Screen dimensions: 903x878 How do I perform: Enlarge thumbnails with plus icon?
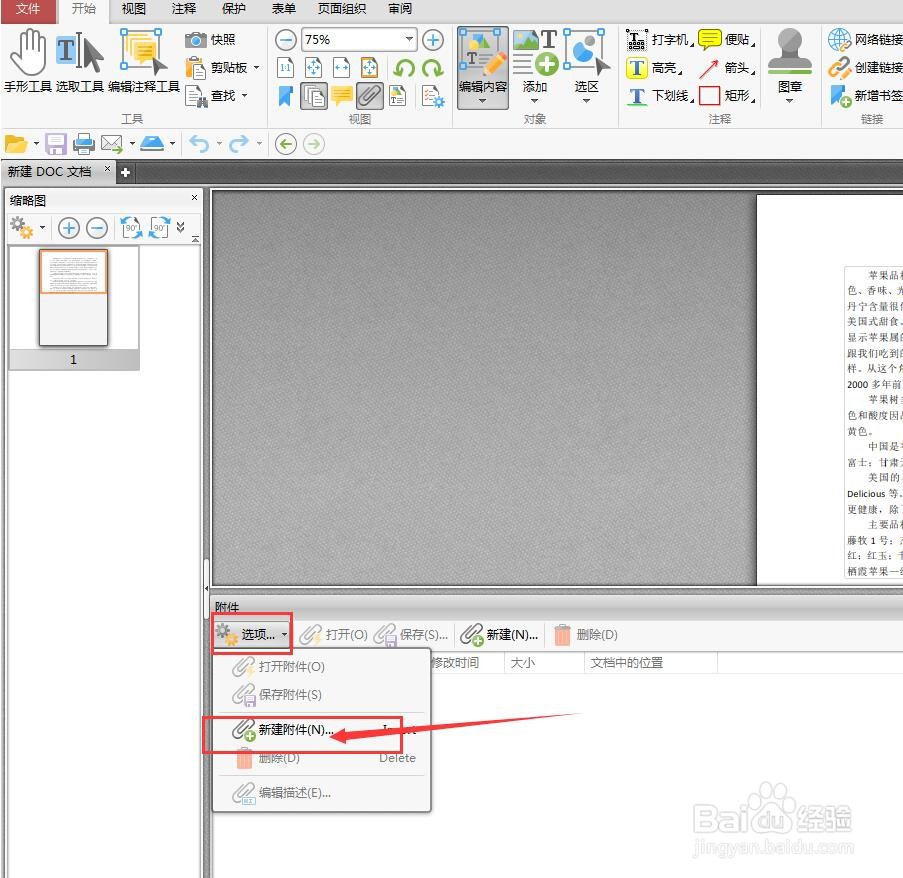[69, 228]
